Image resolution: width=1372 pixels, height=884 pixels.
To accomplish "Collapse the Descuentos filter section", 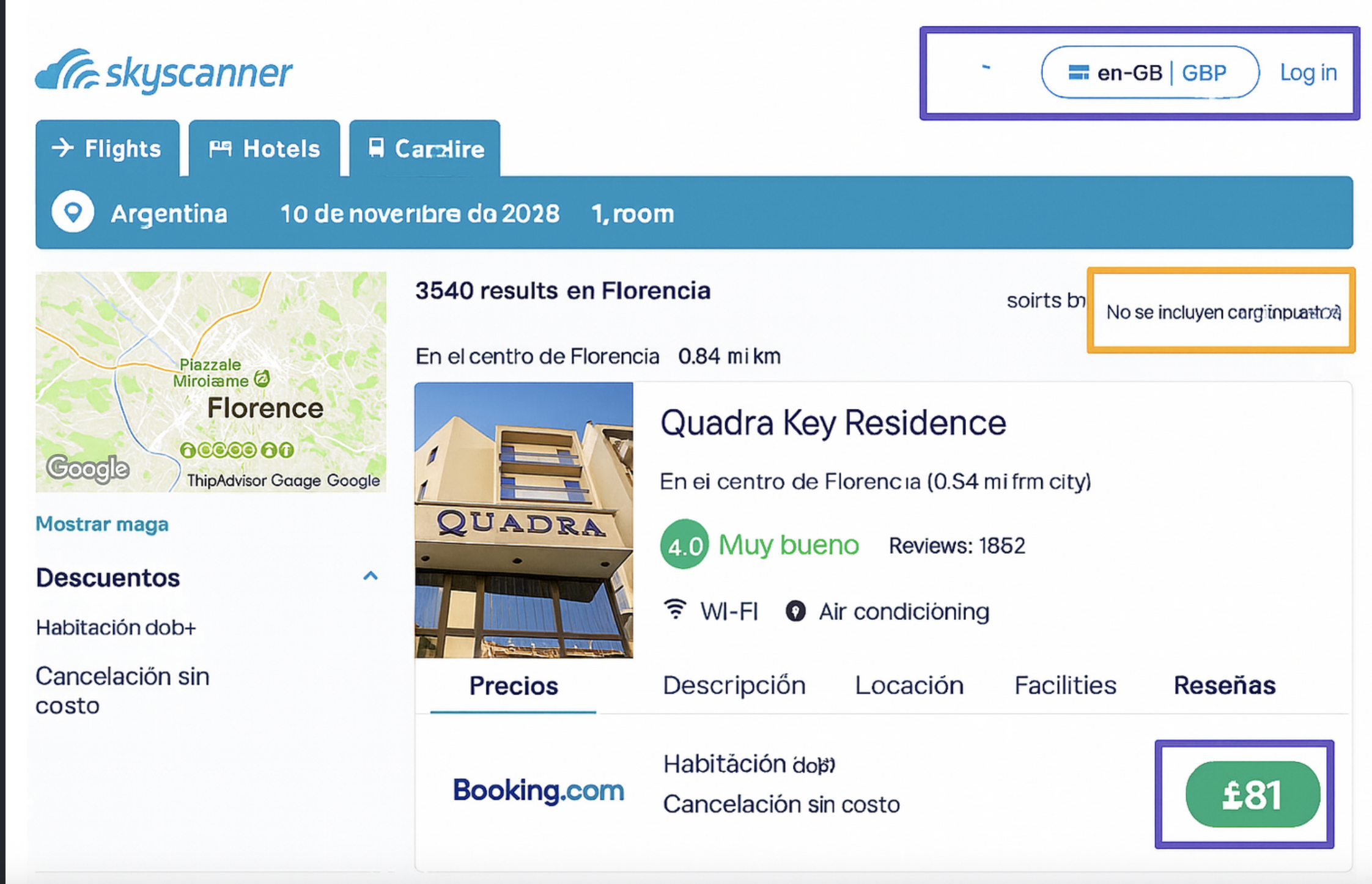I will [x=371, y=576].
